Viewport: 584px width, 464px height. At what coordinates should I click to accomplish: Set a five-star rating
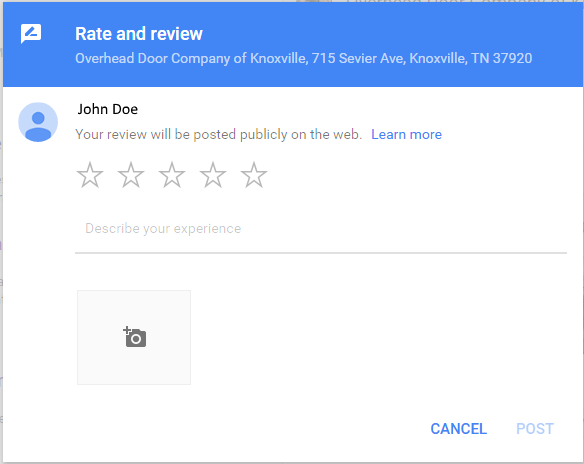[254, 175]
